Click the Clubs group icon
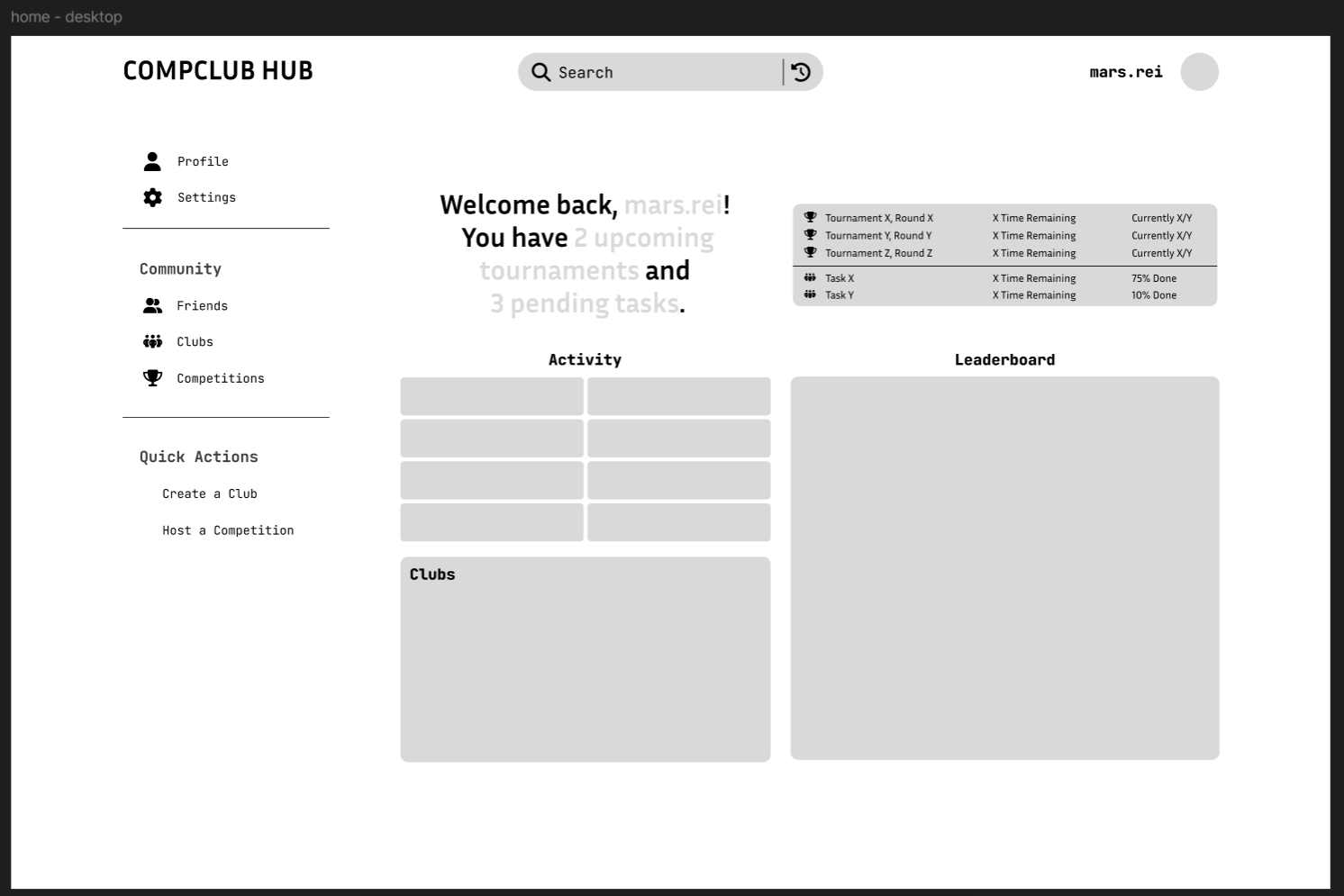This screenshot has height=896, width=1344. 152,341
